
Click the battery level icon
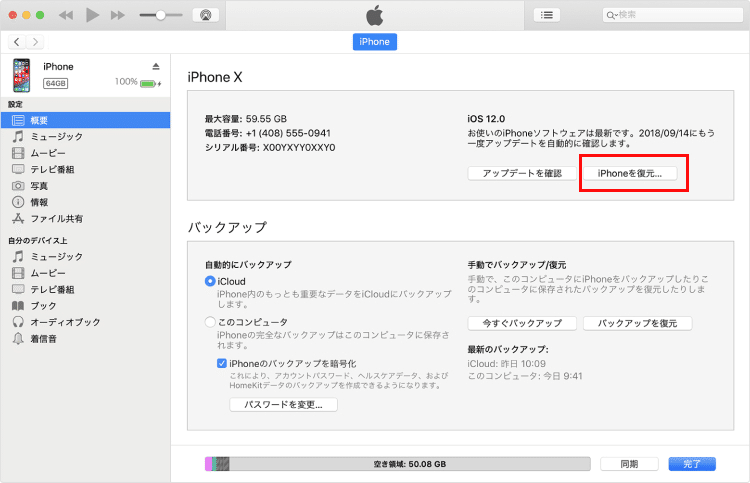tap(148, 84)
